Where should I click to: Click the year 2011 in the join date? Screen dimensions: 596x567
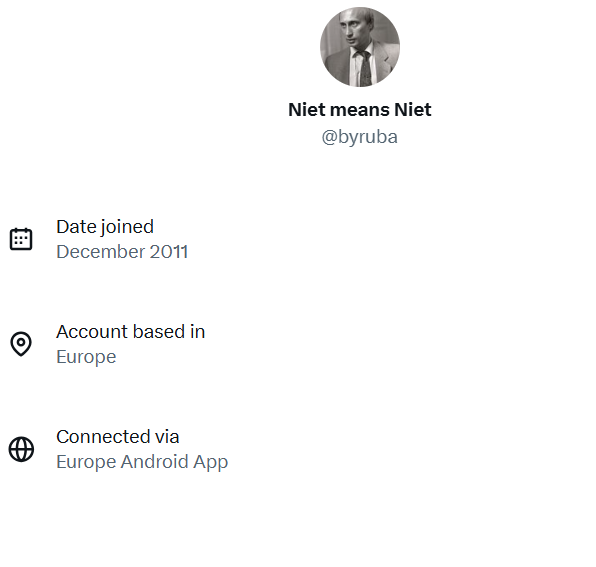point(169,252)
